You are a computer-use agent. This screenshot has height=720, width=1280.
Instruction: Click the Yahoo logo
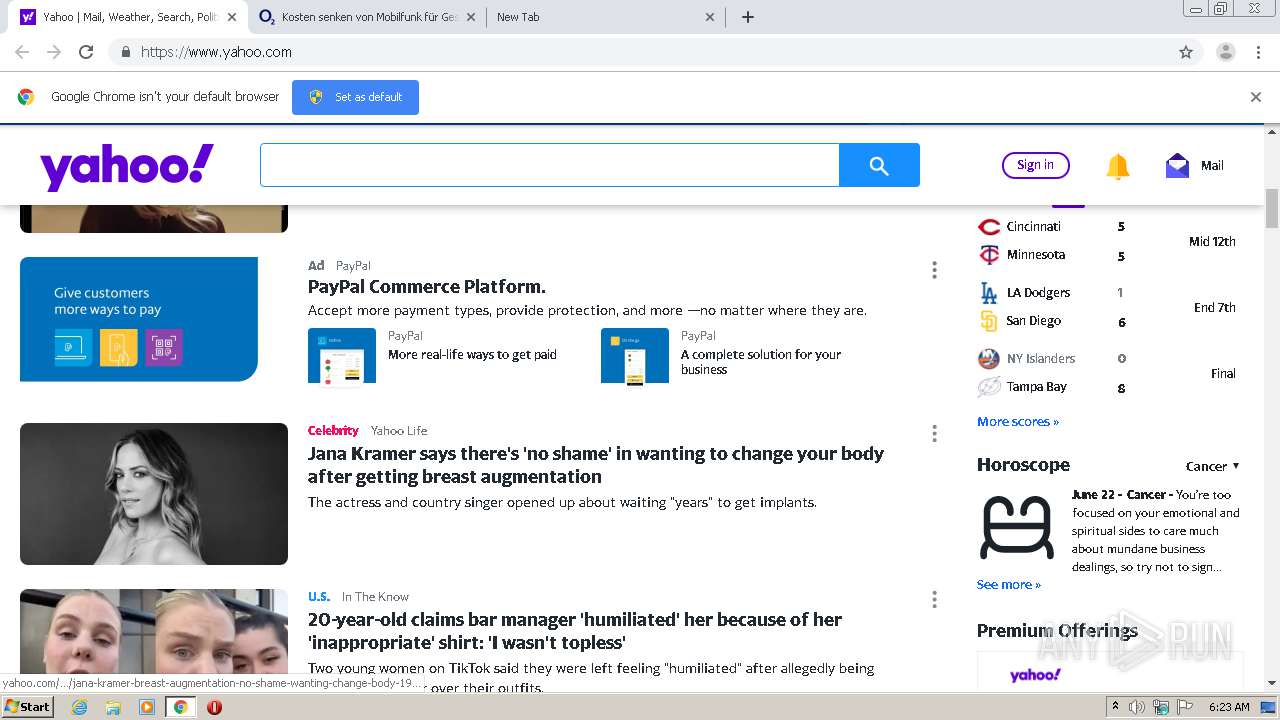(x=127, y=166)
